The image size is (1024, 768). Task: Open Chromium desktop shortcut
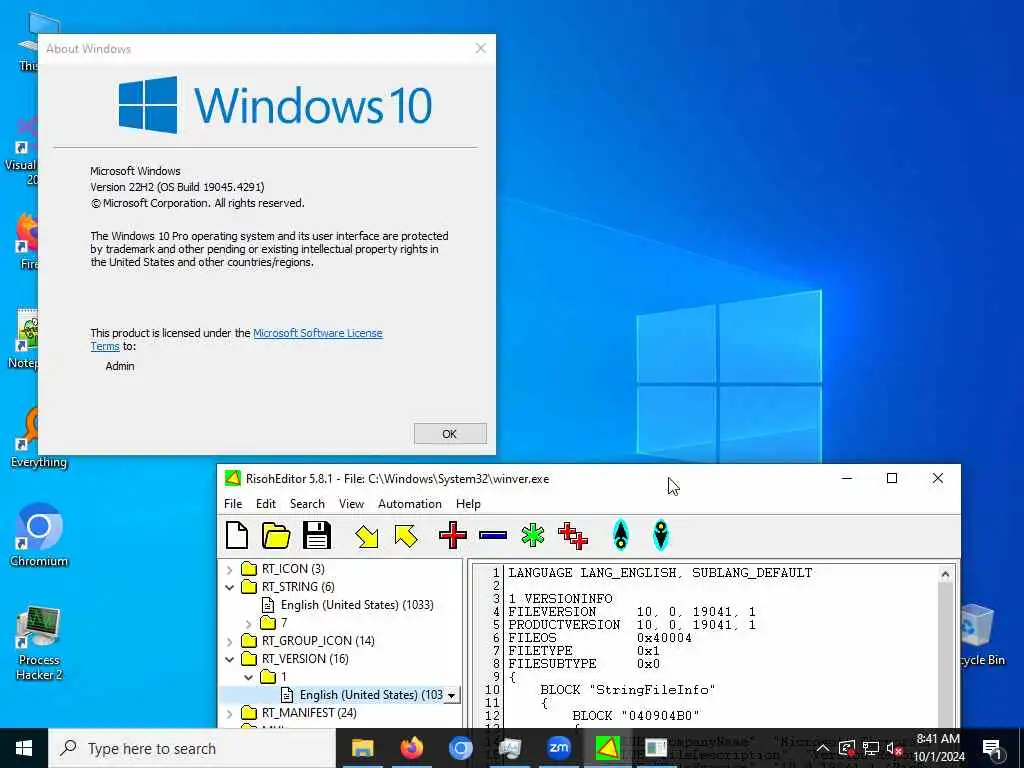click(x=39, y=536)
